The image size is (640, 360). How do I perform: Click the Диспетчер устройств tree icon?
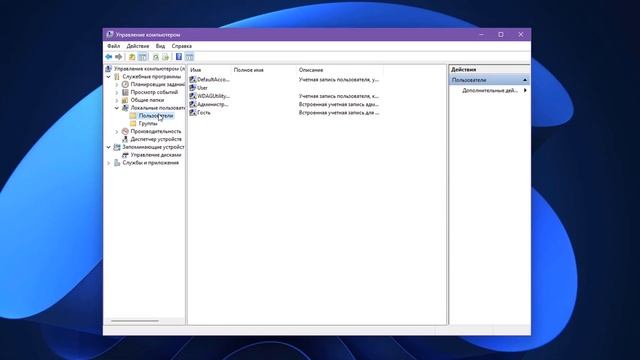125,139
